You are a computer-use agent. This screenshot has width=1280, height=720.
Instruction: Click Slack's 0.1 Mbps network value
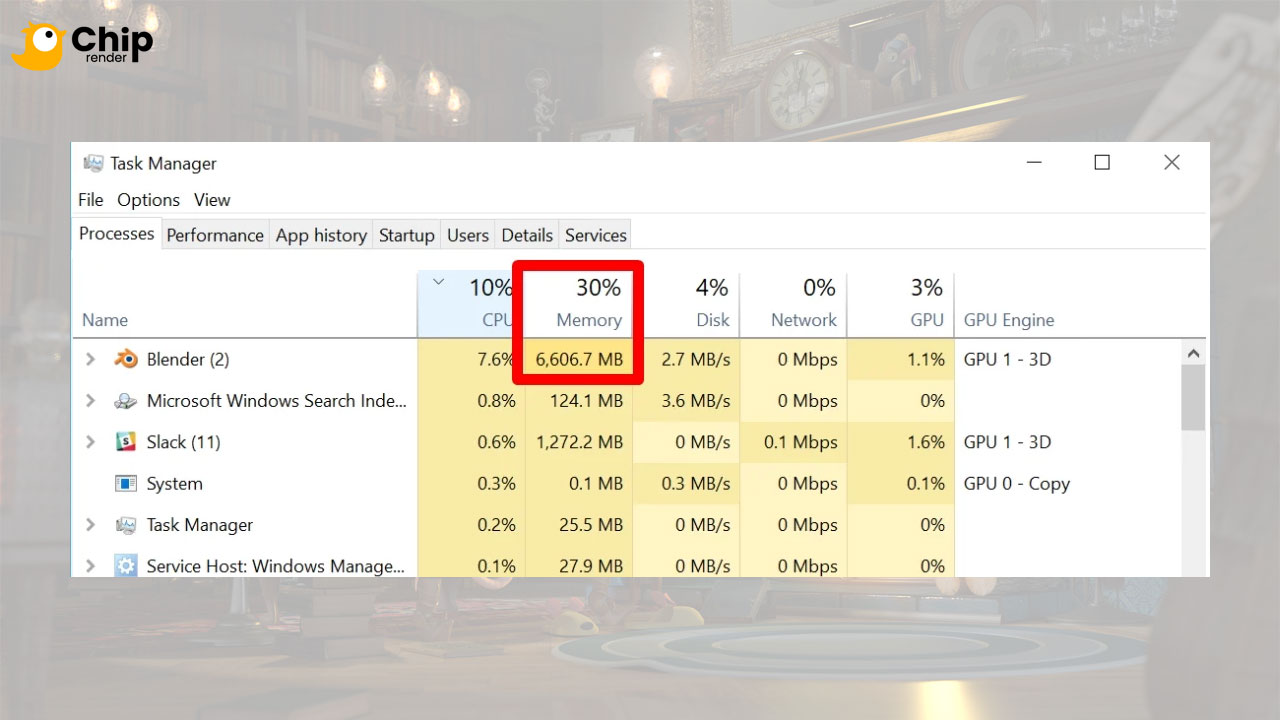(x=801, y=442)
